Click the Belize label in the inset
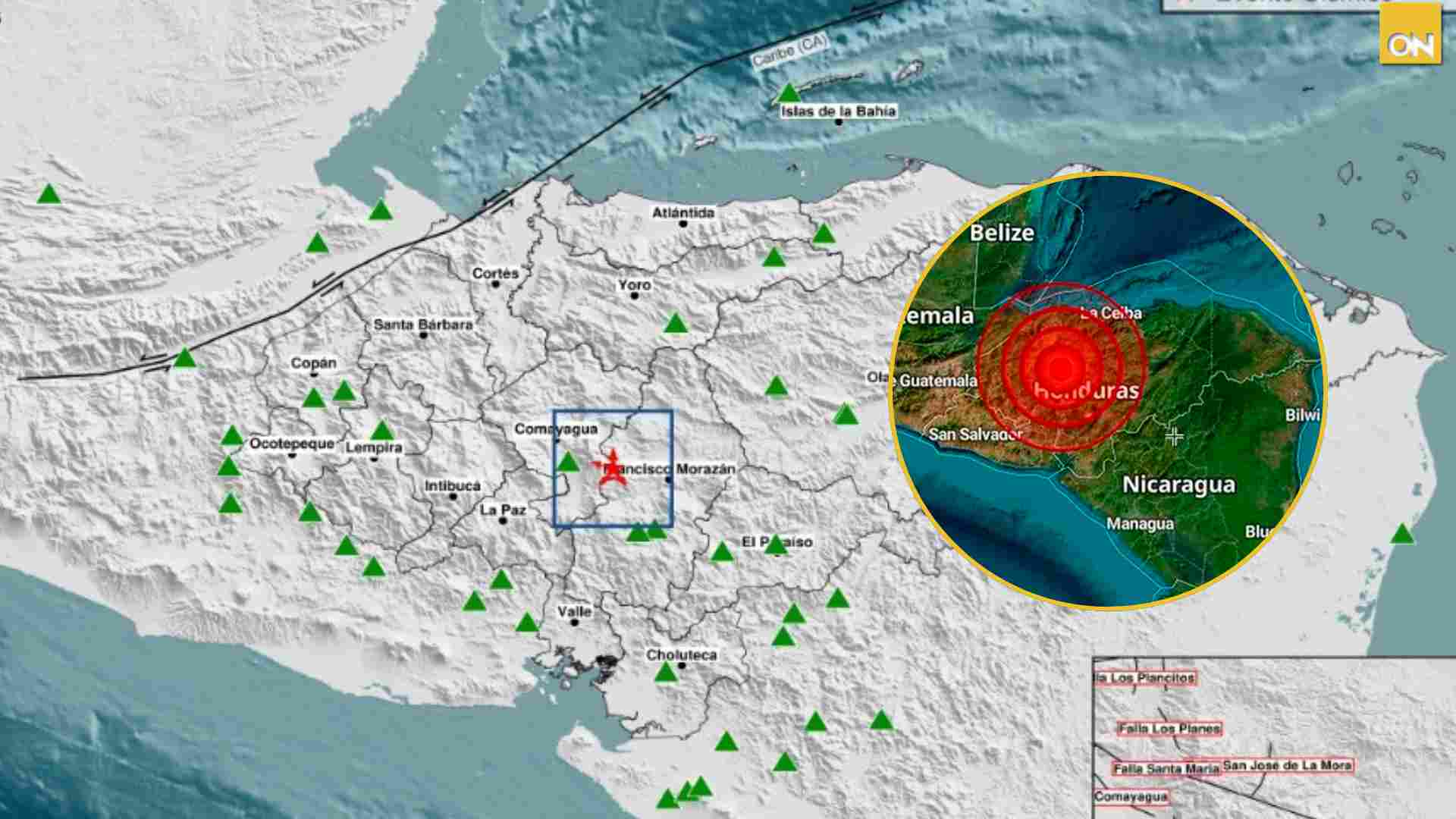This screenshot has width=1456, height=819. pos(1002,233)
